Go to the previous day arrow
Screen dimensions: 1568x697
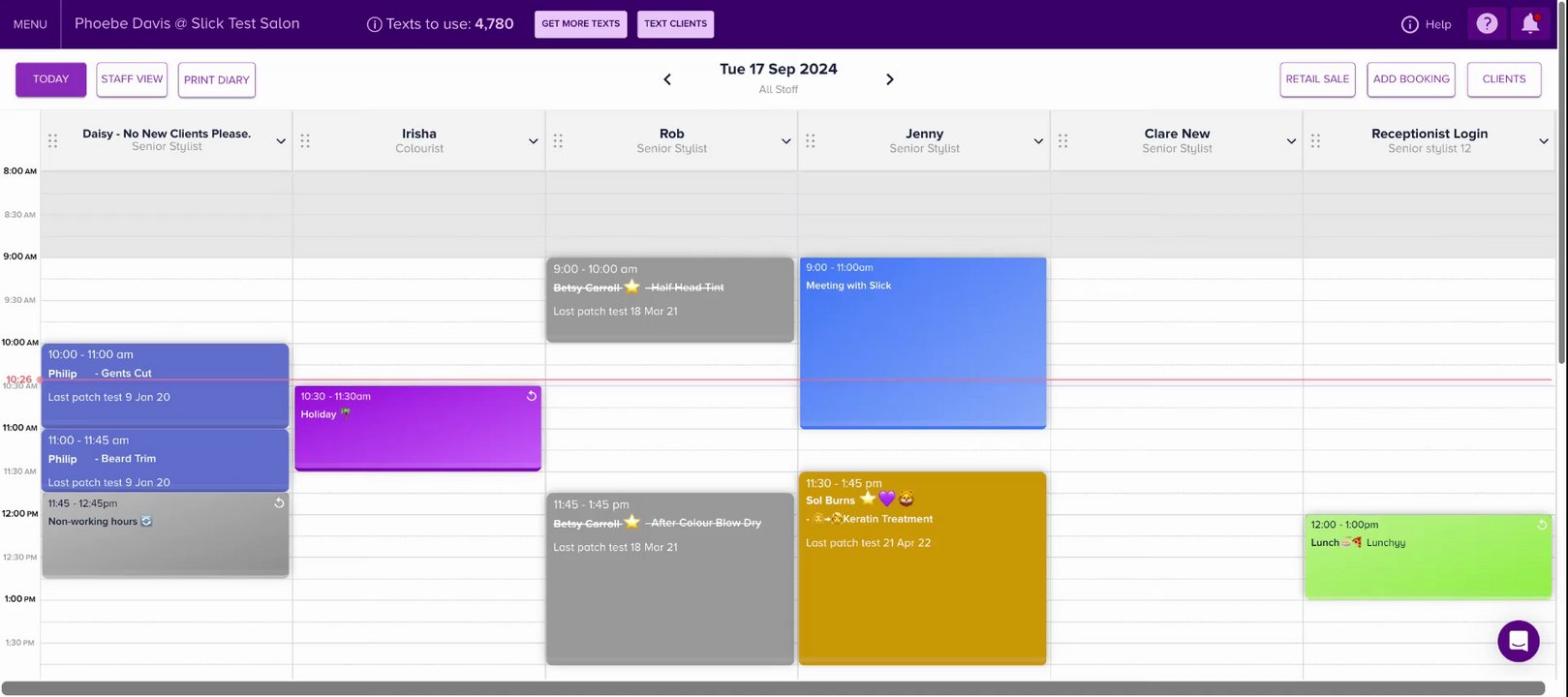click(x=667, y=79)
